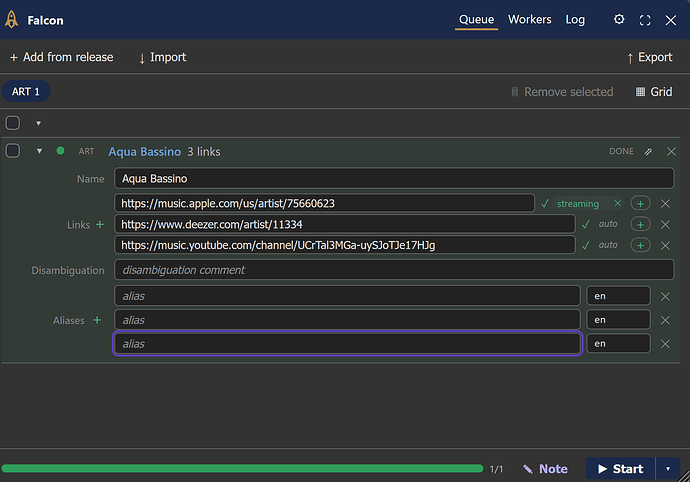Add link type to YouTube Music URL

pyautogui.click(x=640, y=245)
